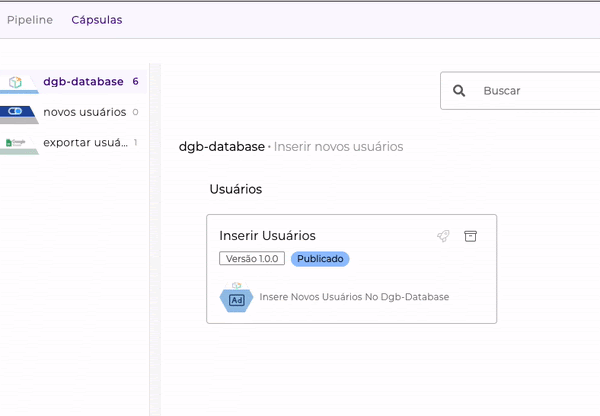Screen dimensions: 600x416
Task: Open the Pipeline tab
Action: (30, 19)
